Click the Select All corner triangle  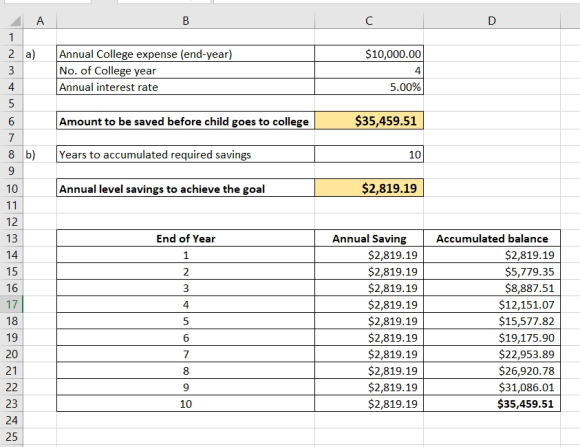coord(15,21)
